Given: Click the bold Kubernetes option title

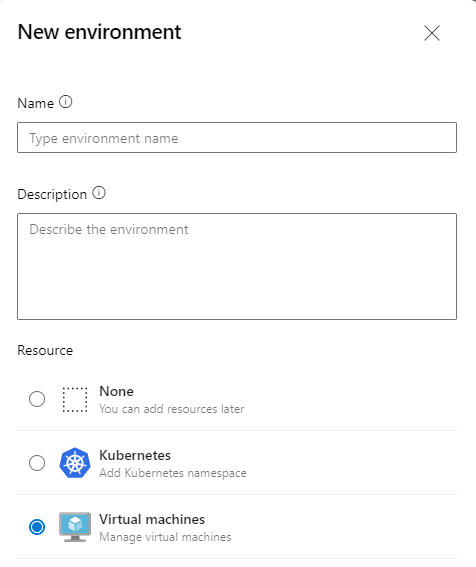Looking at the screenshot, I should click(x=135, y=455).
